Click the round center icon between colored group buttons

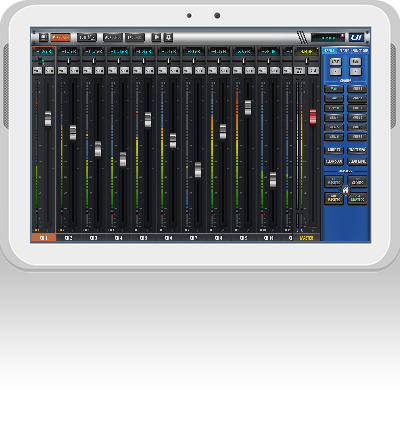(x=345, y=190)
